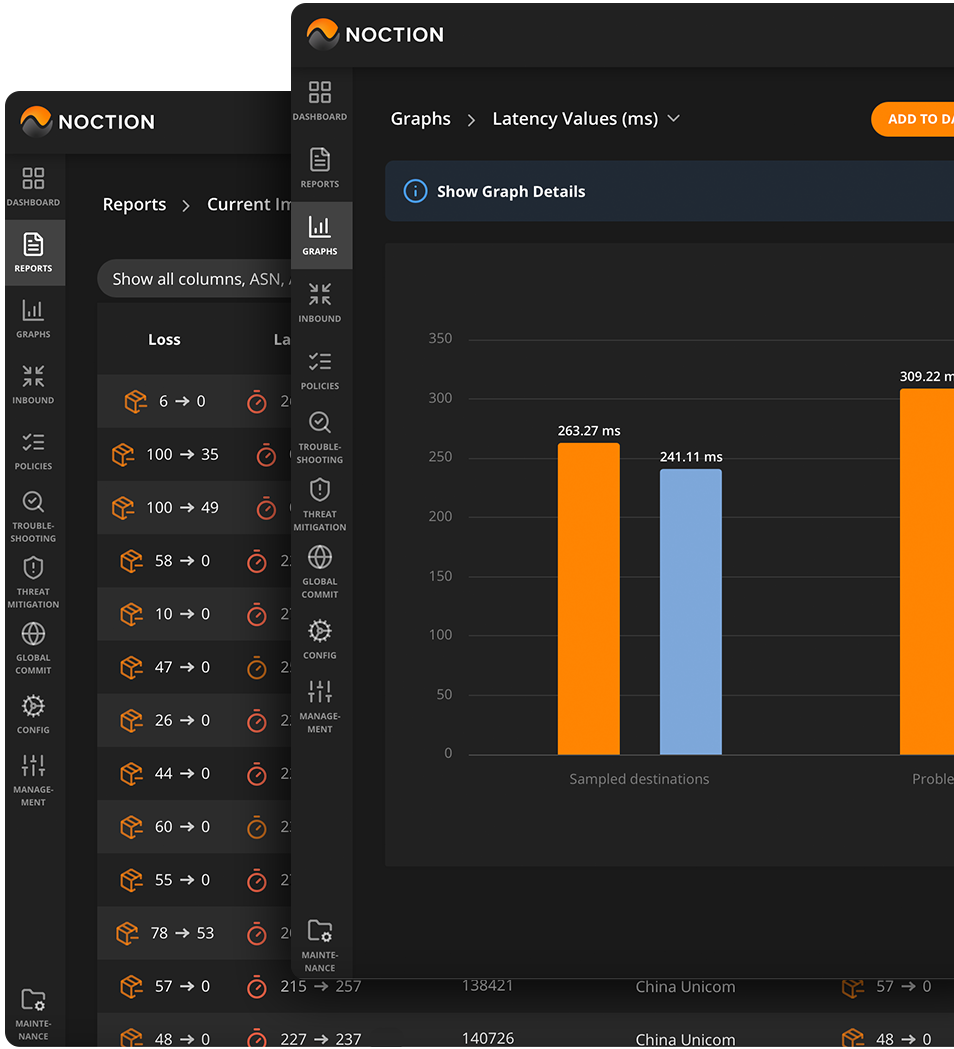The height and width of the screenshot is (1049, 954).
Task: Open Threat Mitigation shield in front sidebar
Action: [x=320, y=504]
